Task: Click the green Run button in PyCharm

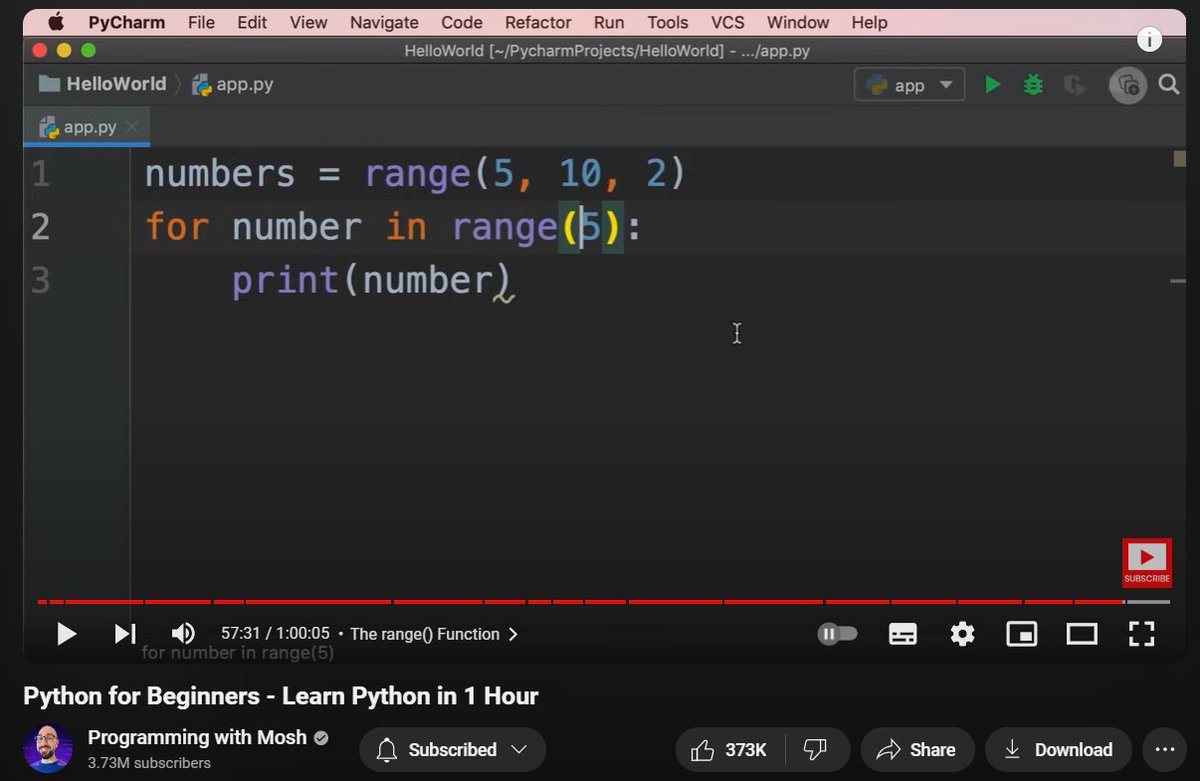Action: click(992, 85)
